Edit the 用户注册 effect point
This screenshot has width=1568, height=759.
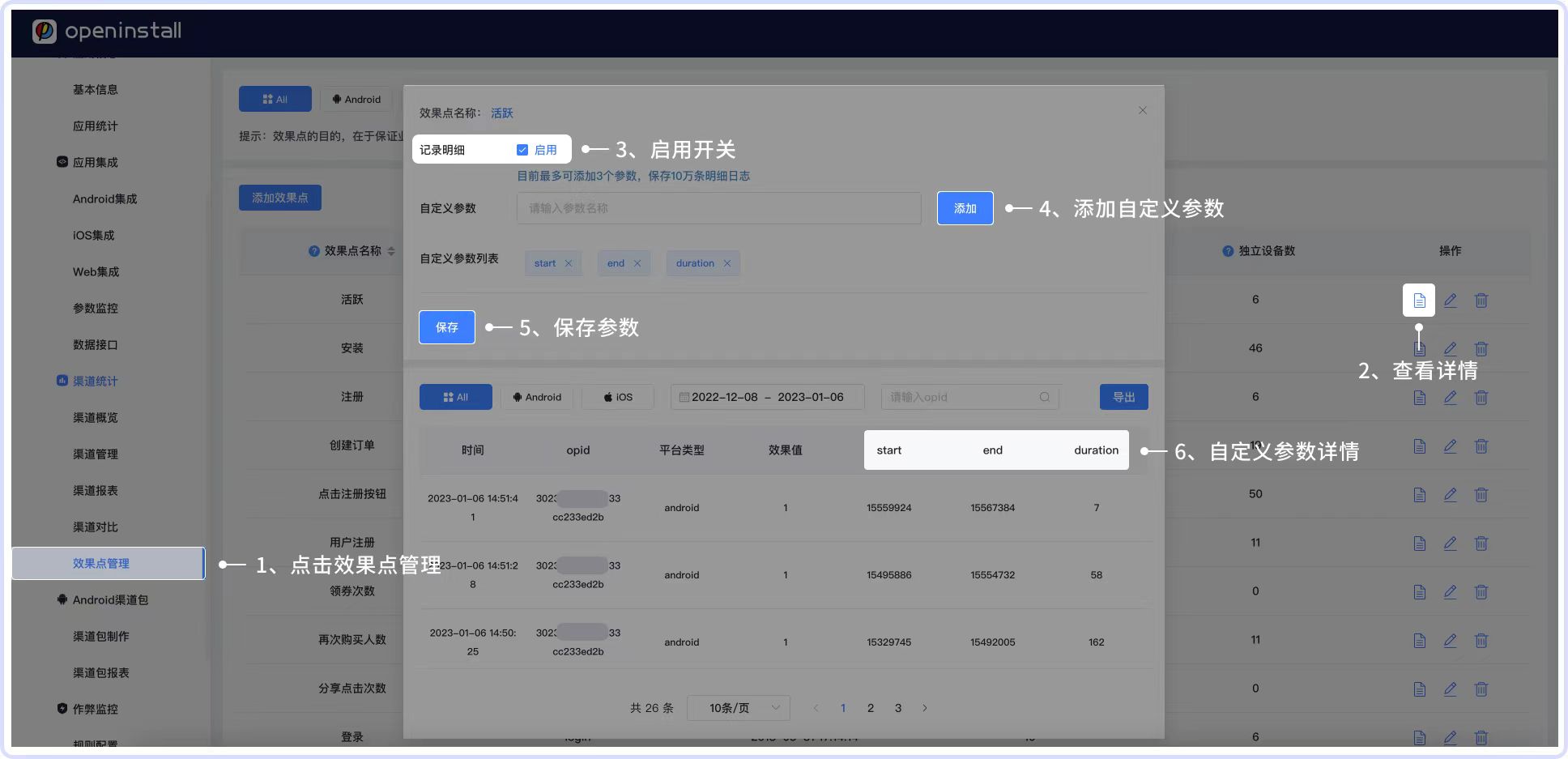[x=1450, y=544]
